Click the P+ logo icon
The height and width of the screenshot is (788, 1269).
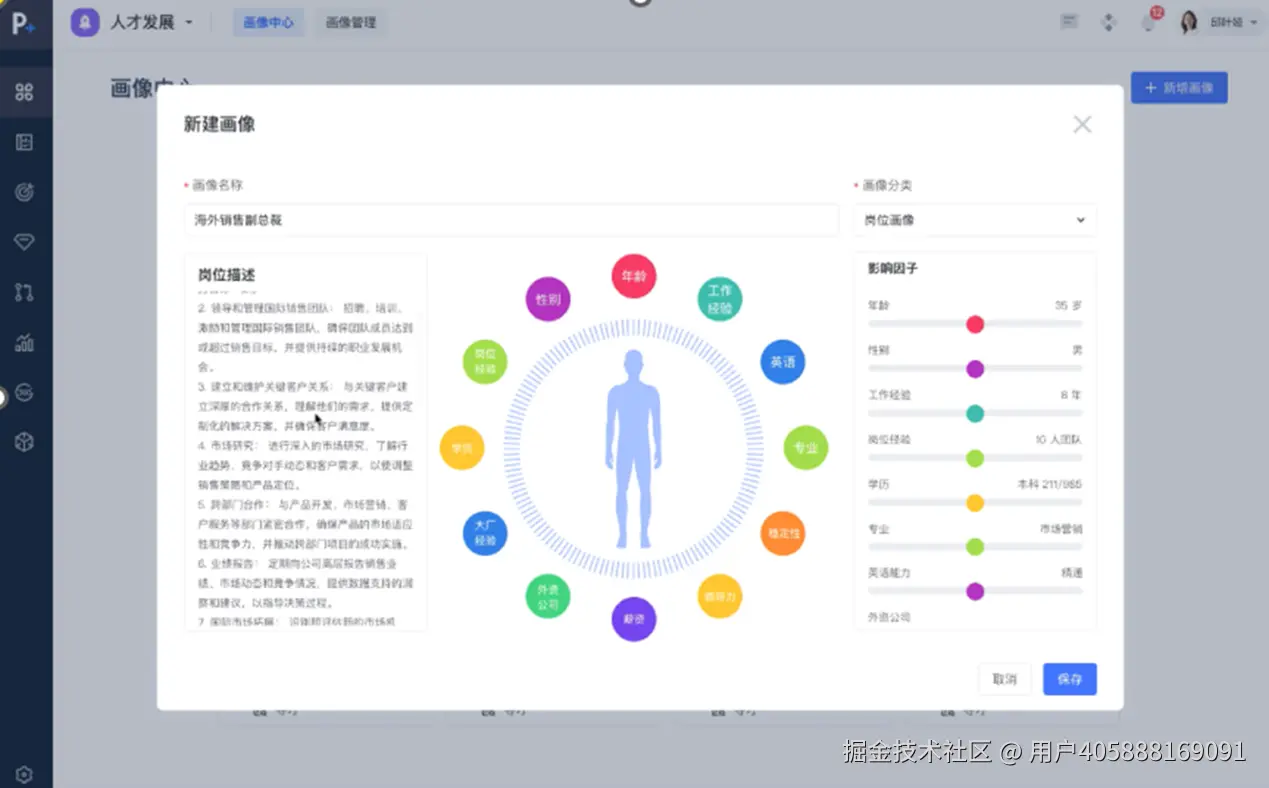click(23, 23)
